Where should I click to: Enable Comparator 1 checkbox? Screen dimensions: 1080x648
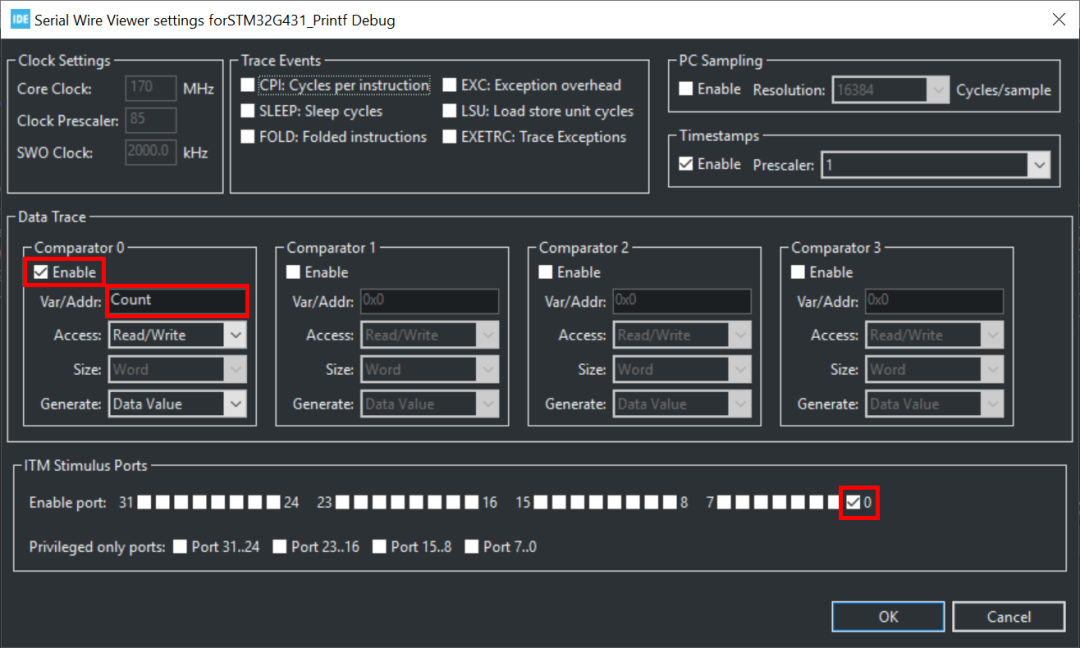293,272
